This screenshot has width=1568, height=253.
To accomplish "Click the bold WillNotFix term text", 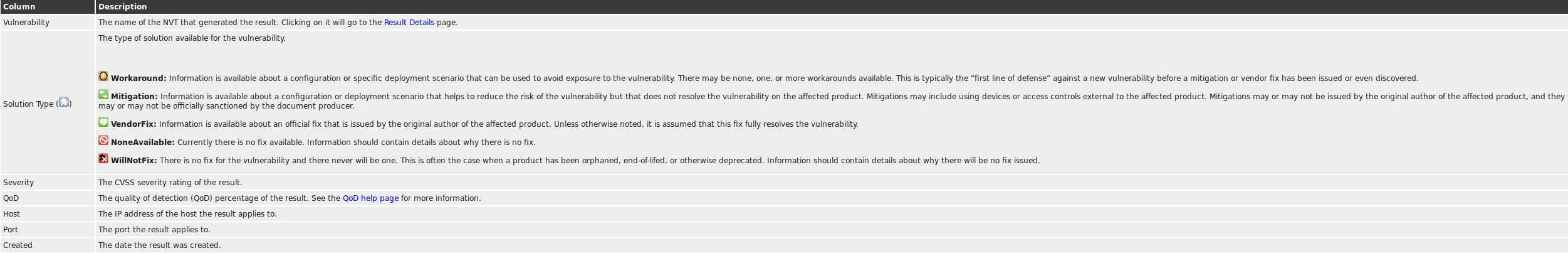I will pos(134,161).
